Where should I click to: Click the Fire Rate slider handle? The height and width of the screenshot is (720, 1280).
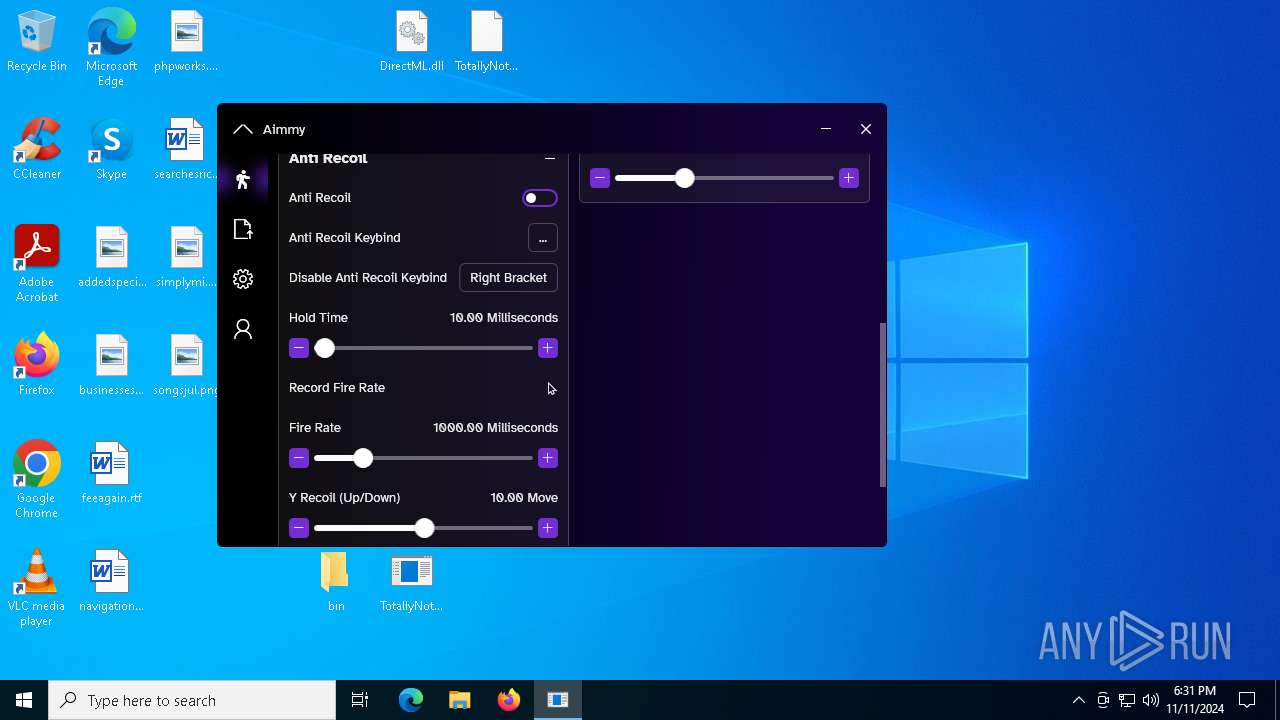[x=363, y=458]
